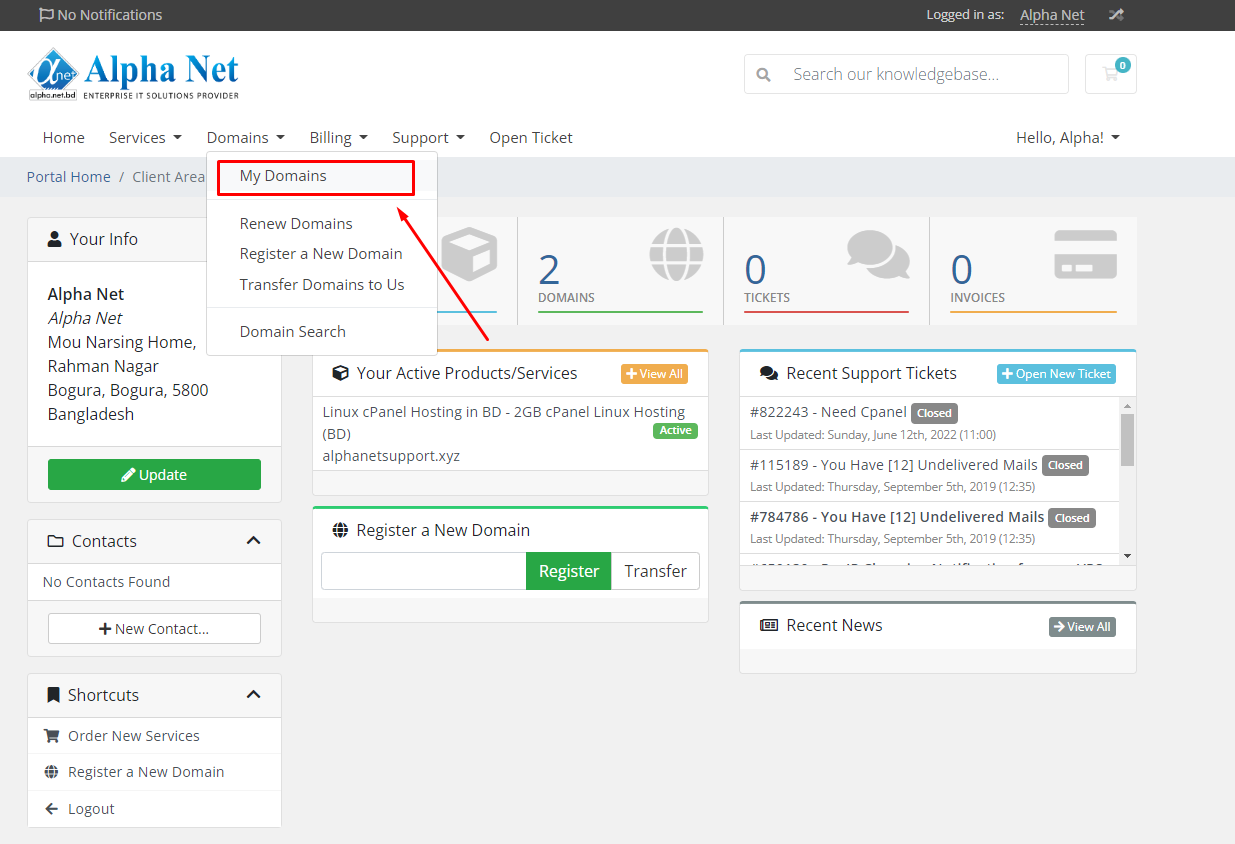This screenshot has width=1235, height=844.
Task: Click the Invoices credit card icon
Action: click(1086, 255)
